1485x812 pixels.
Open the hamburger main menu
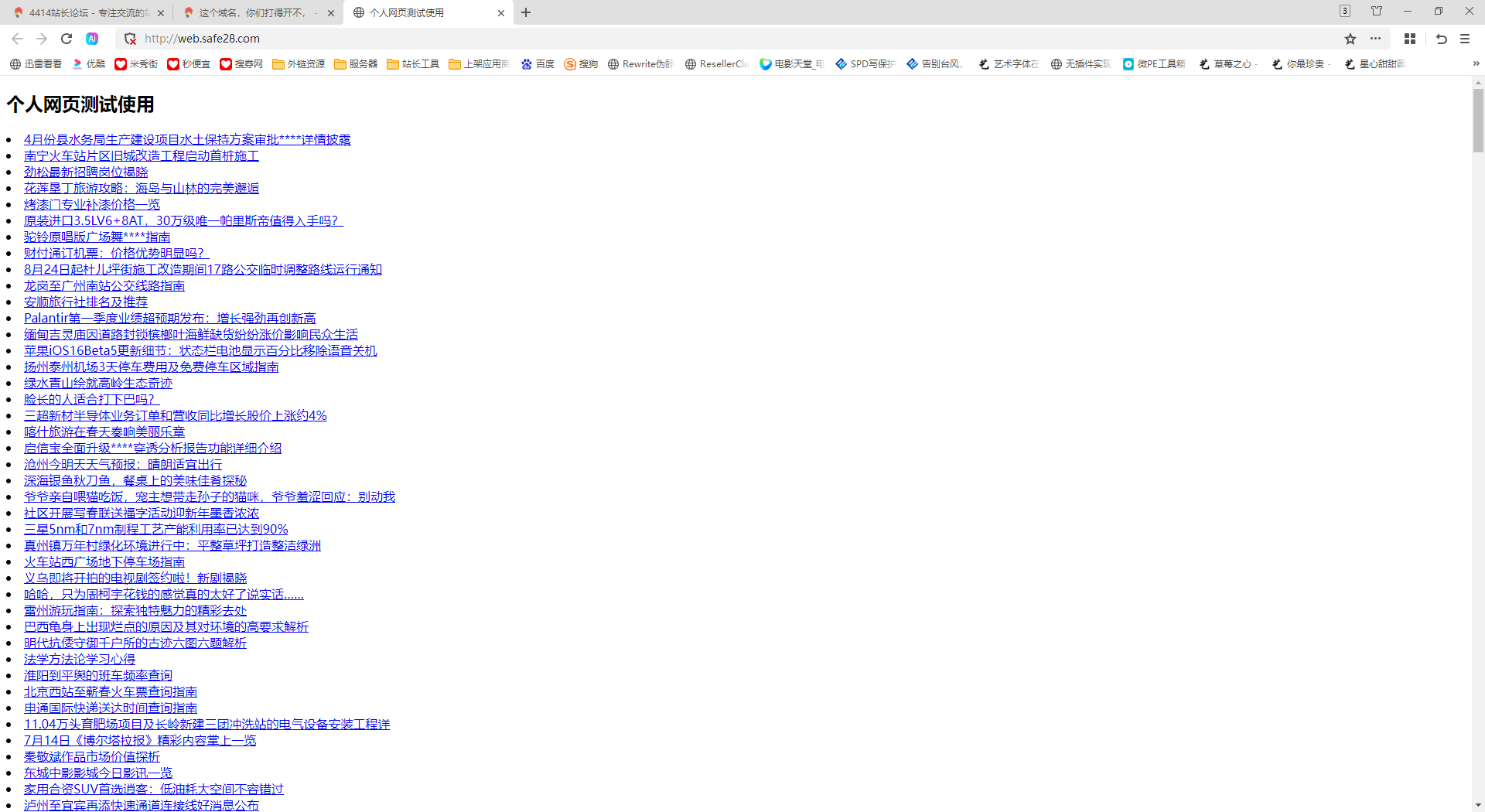click(x=1465, y=39)
